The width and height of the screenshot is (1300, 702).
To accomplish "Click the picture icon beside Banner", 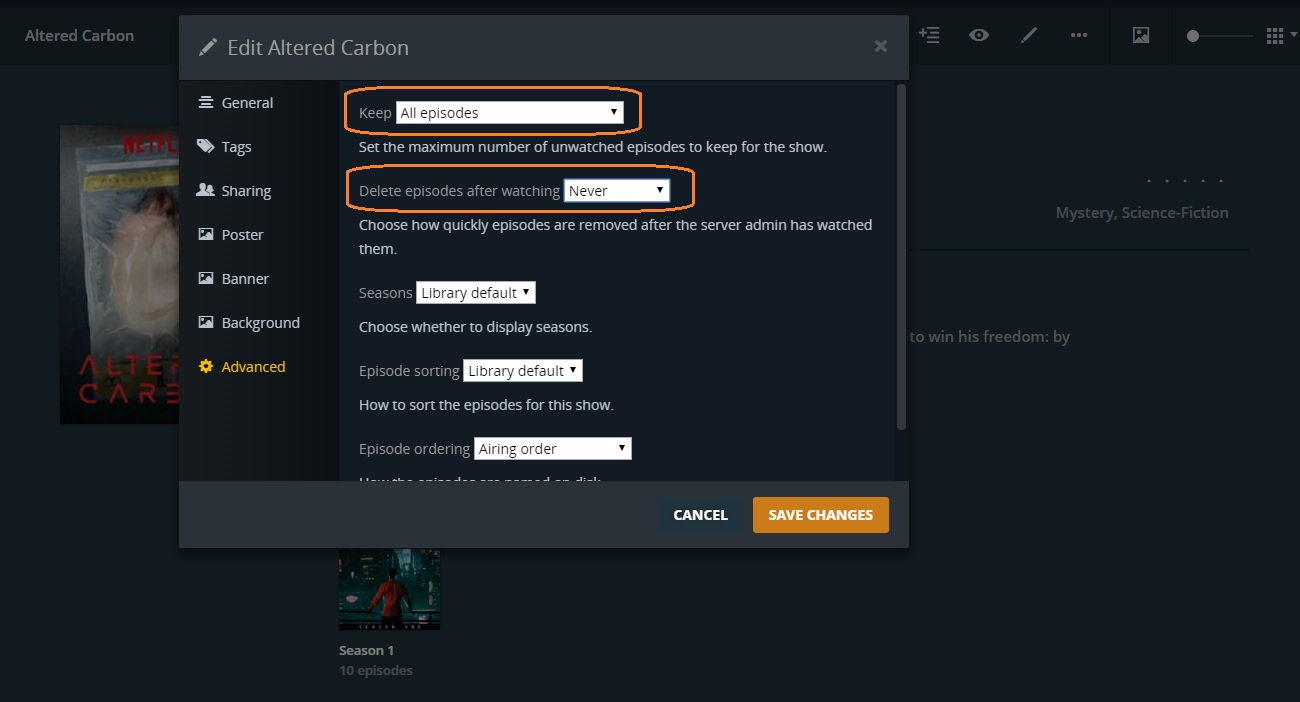I will (x=206, y=278).
